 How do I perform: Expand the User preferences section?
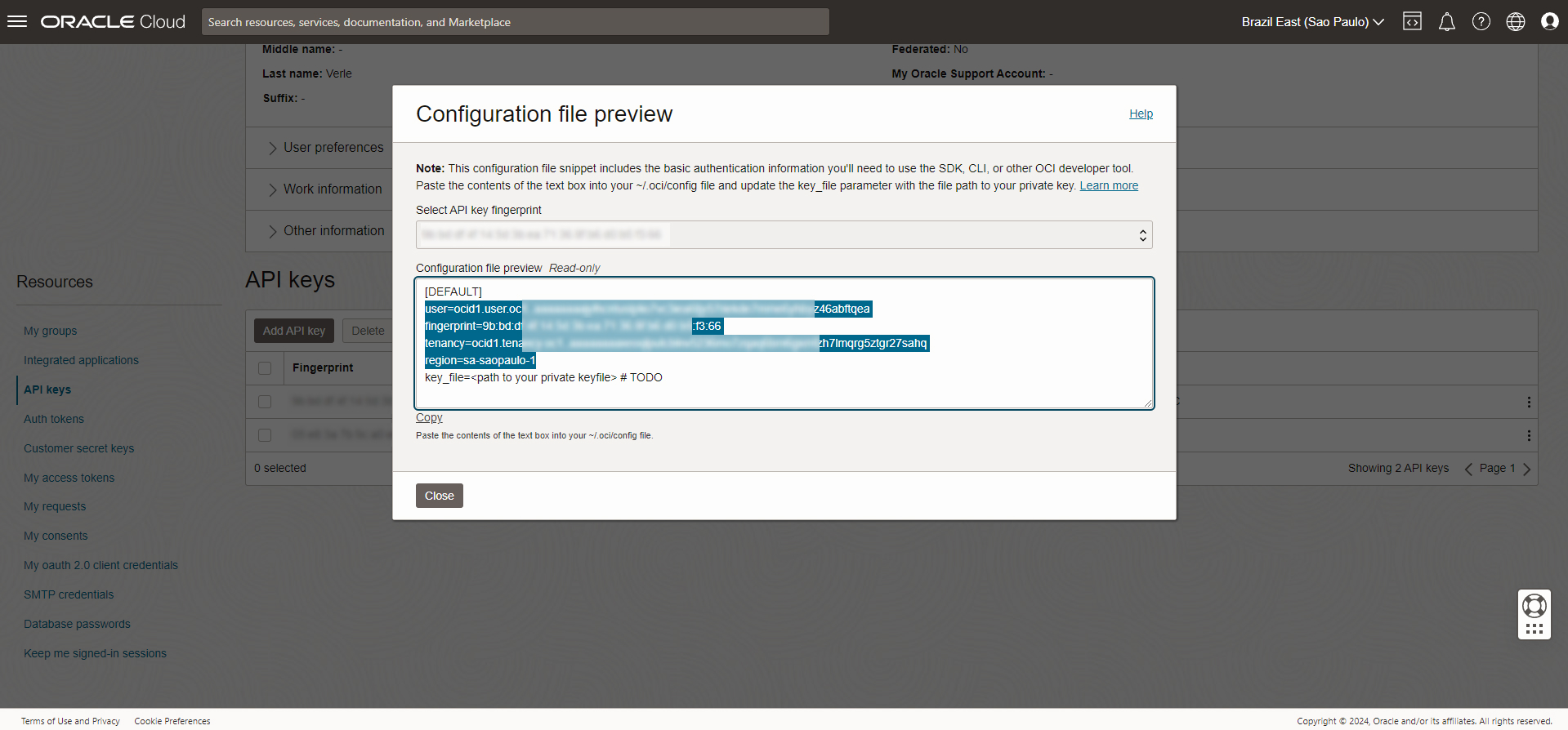(x=325, y=148)
